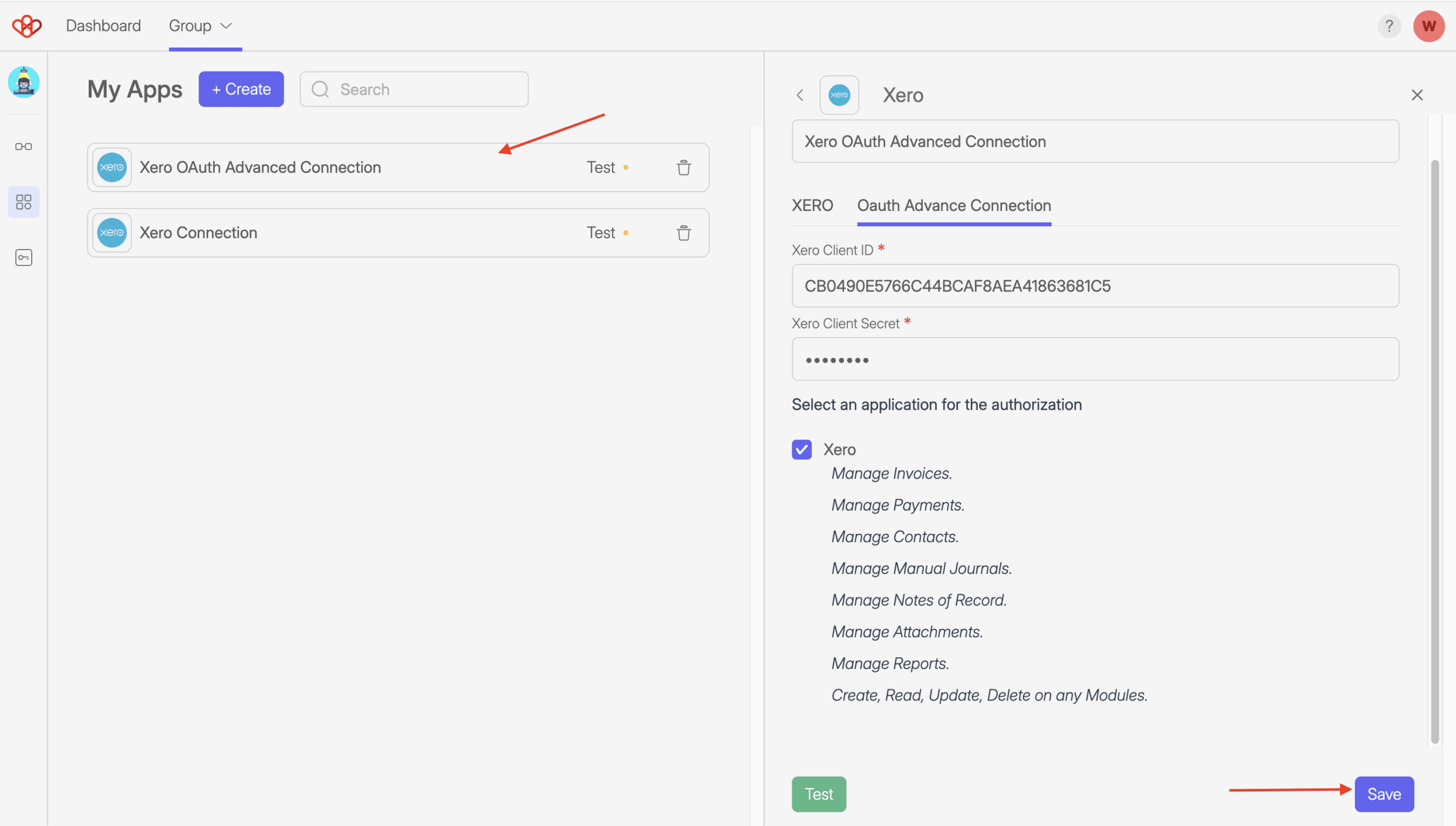Select the Oauth Advance Connection tab

(954, 205)
